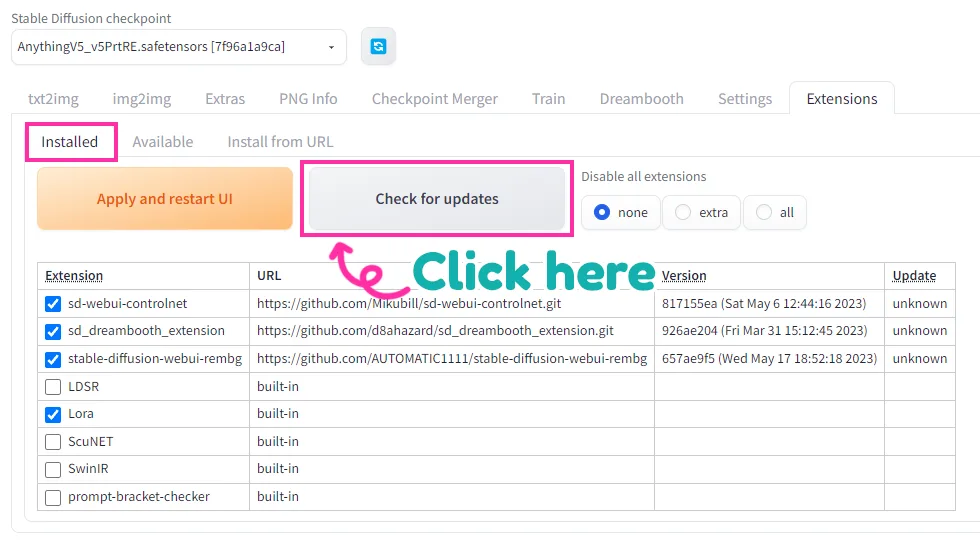Screen dimensions: 980x540
Task: Open the Stable Diffusion checkpoint dropdown
Action: pos(179,47)
